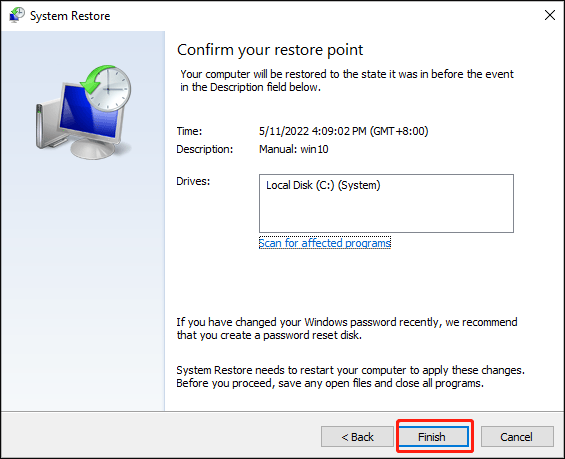Close the System Restore dialog
Image resolution: width=565 pixels, height=459 pixels.
550,15
